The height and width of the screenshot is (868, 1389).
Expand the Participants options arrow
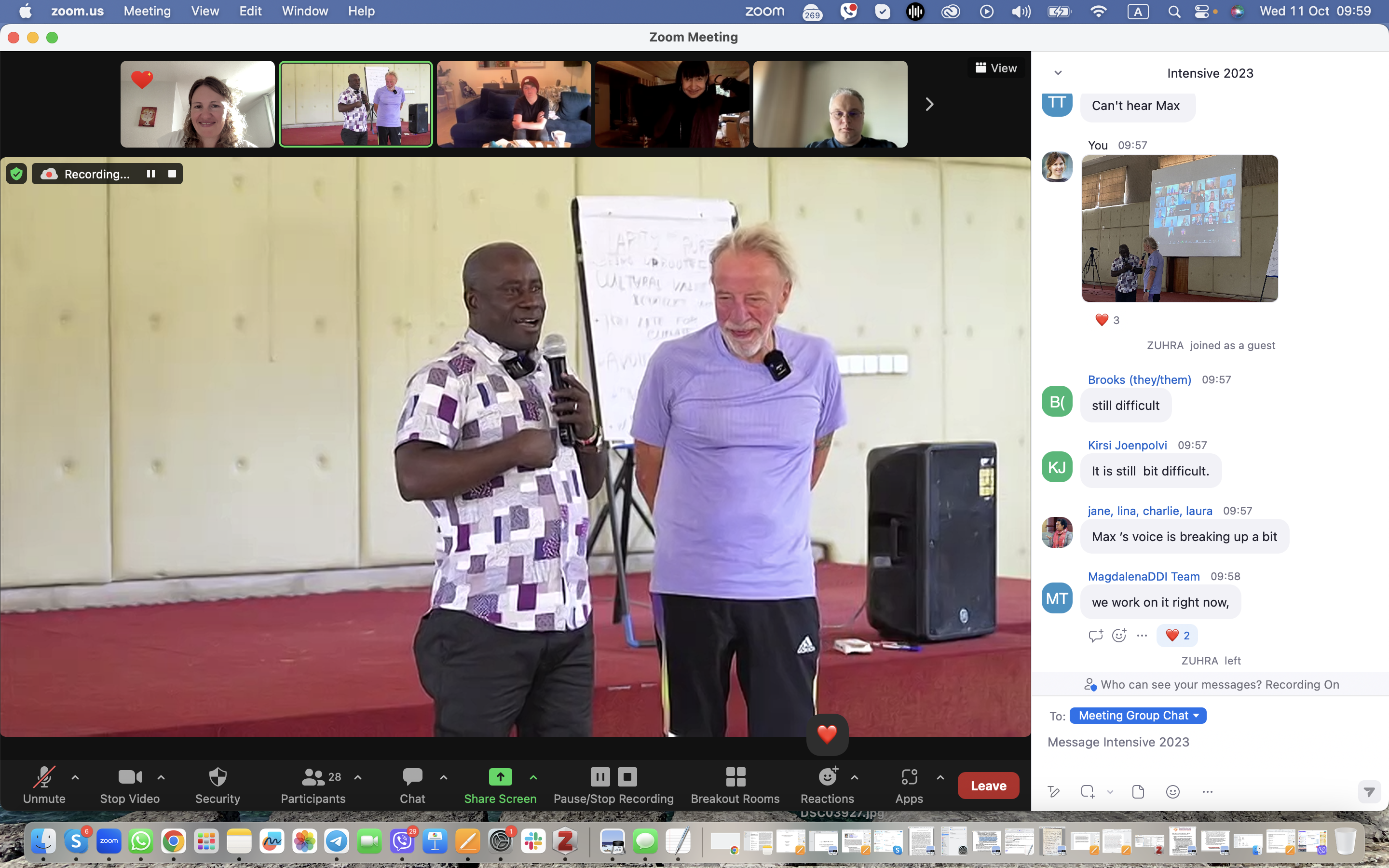coord(358,777)
